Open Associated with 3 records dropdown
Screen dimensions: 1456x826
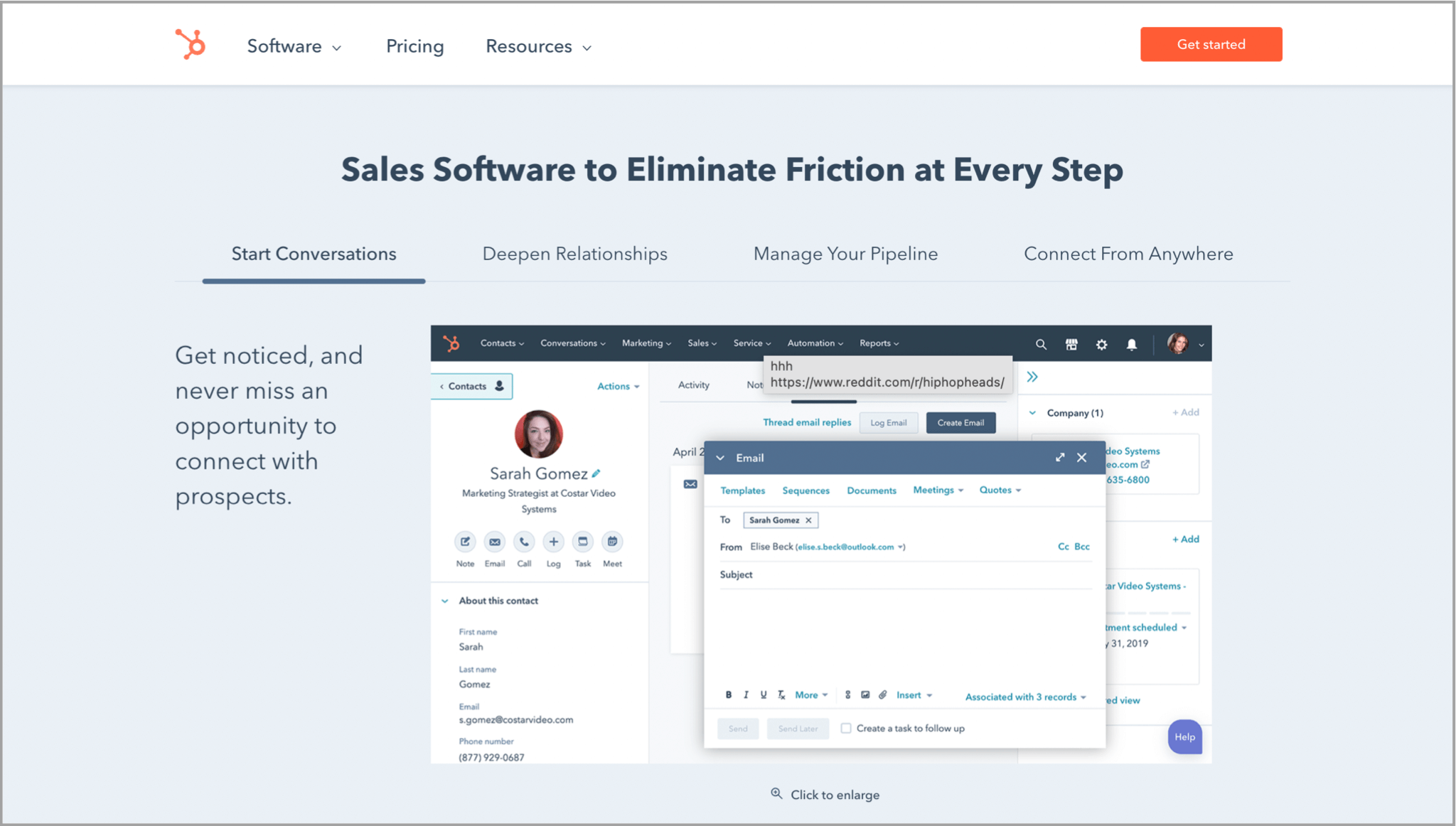tap(1025, 697)
